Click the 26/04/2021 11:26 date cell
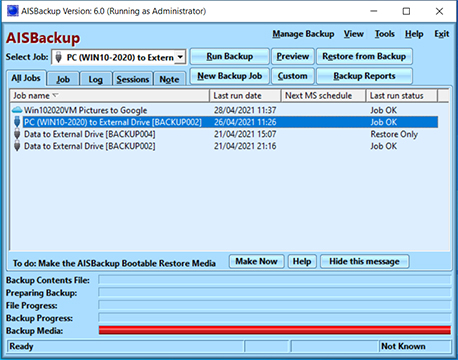The image size is (458, 360). point(245,122)
